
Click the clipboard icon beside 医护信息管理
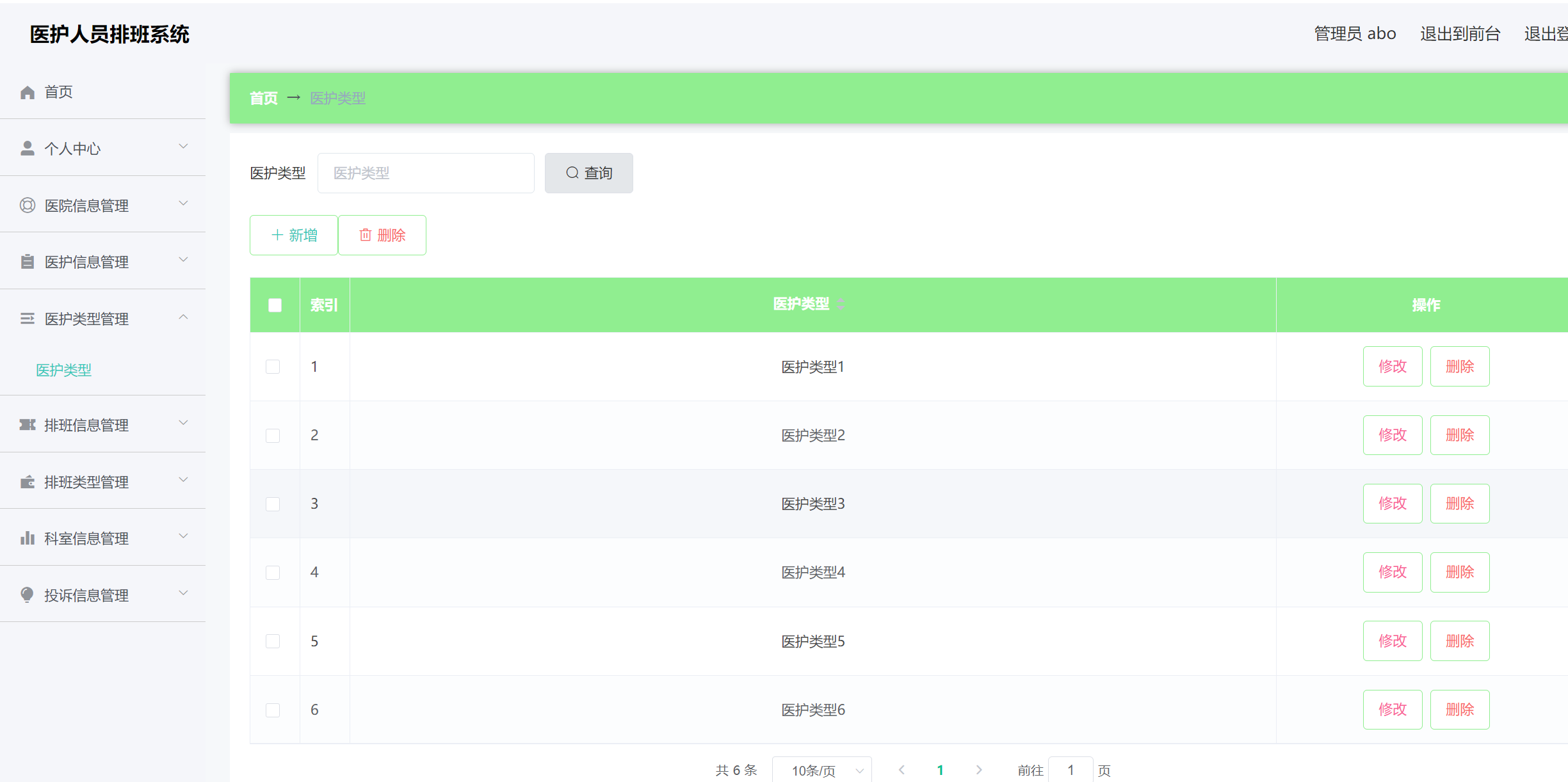pos(27,262)
